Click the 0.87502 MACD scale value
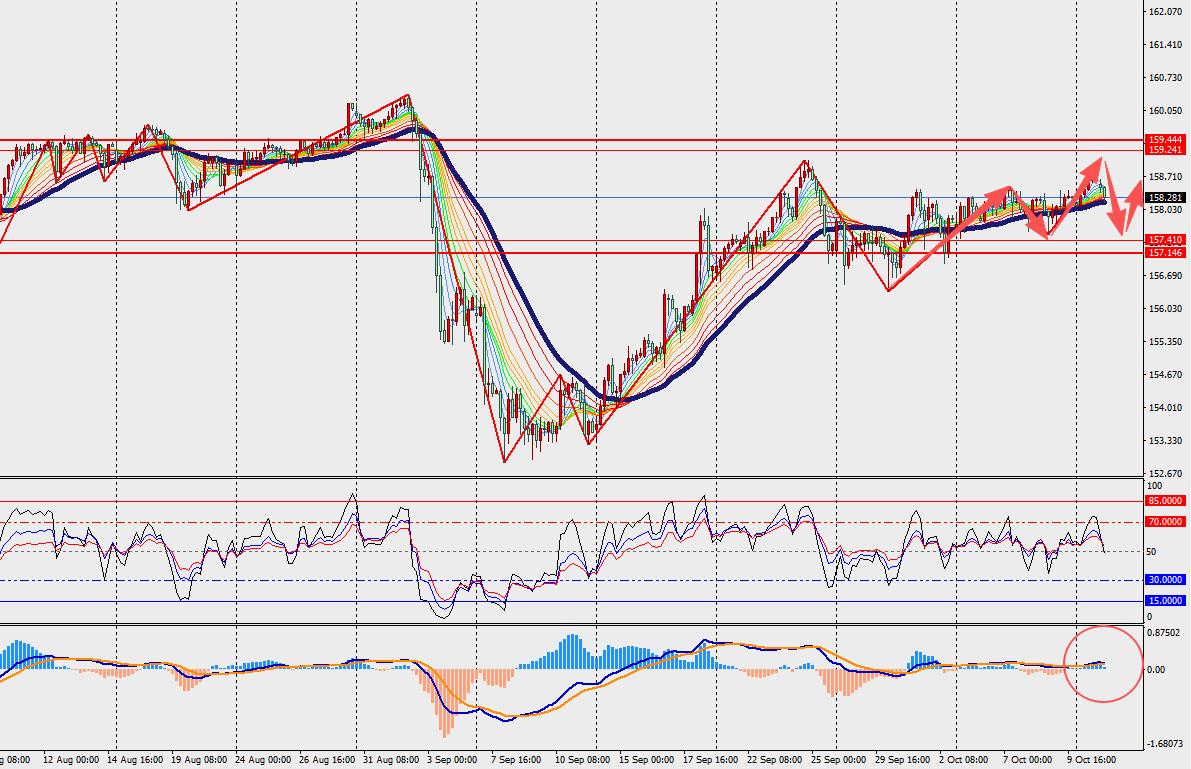This screenshot has height=769, width=1191. click(x=1164, y=632)
